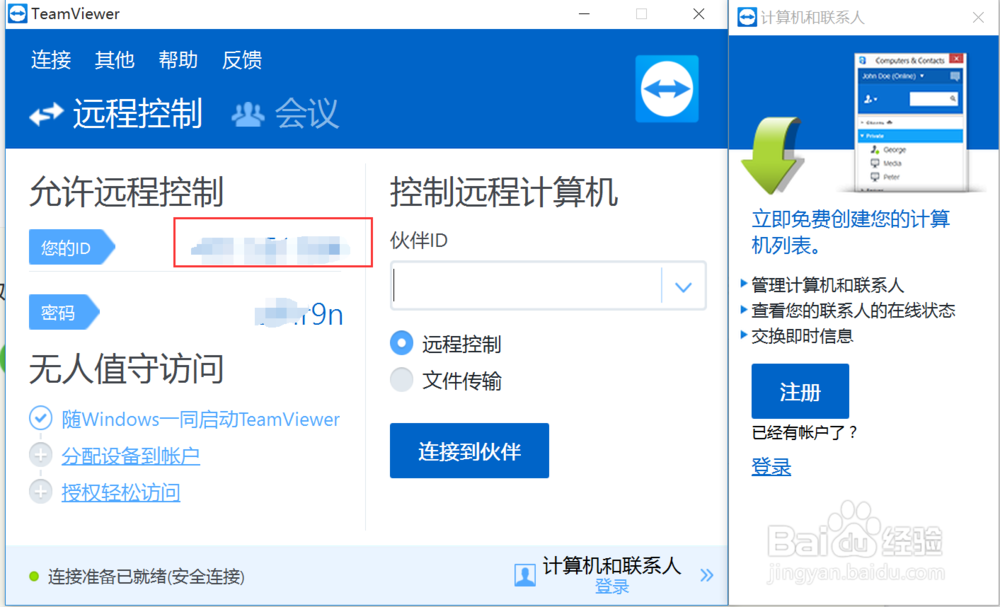Click the contact person icon in bottom bar
The height and width of the screenshot is (607, 1000).
pos(525,575)
